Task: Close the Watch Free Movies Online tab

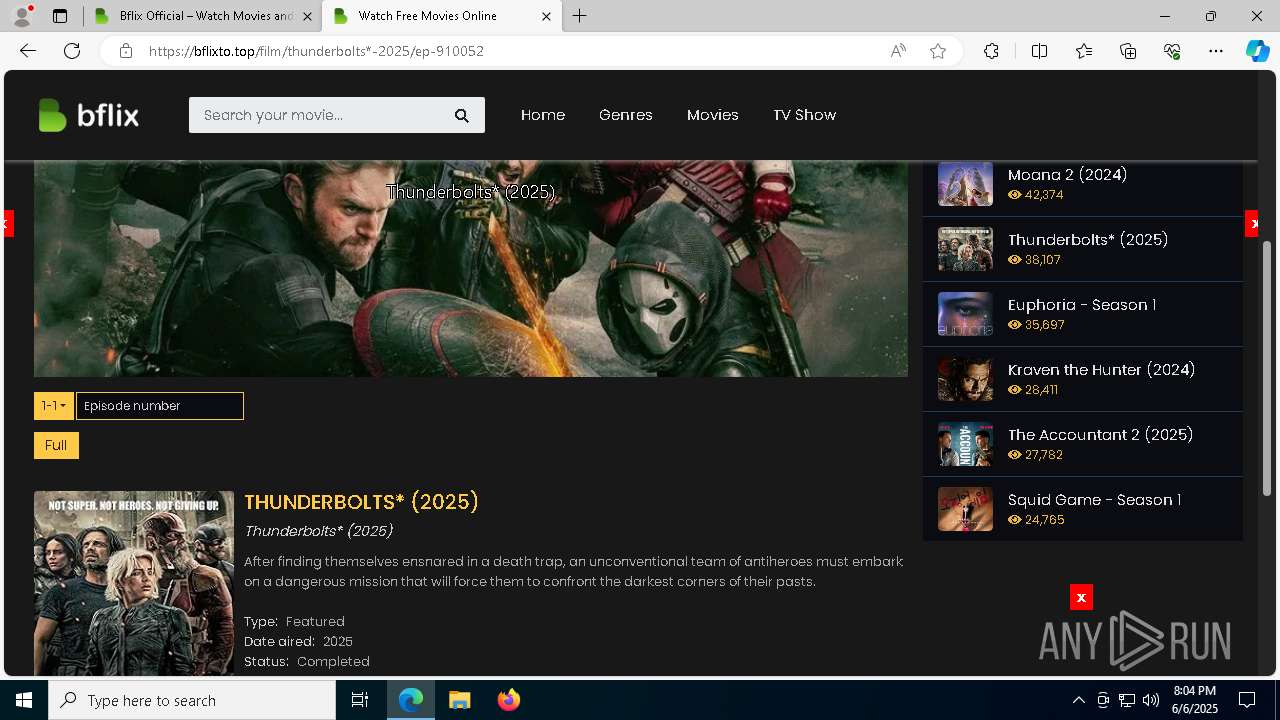Action: click(546, 16)
